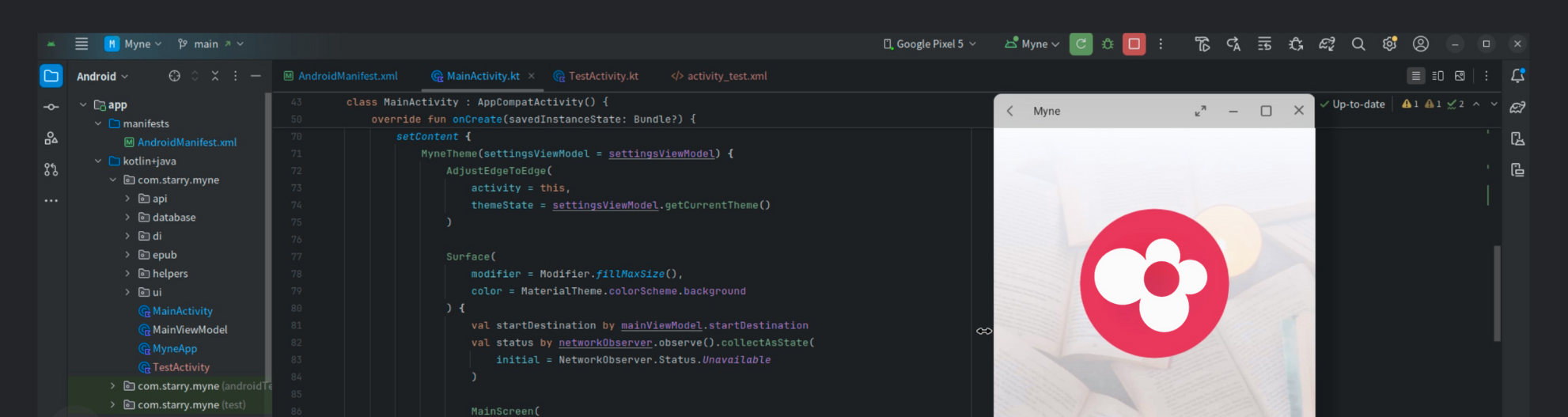The width and height of the screenshot is (1568, 417).
Task: Open the Commit tool window
Action: pyautogui.click(x=51, y=107)
